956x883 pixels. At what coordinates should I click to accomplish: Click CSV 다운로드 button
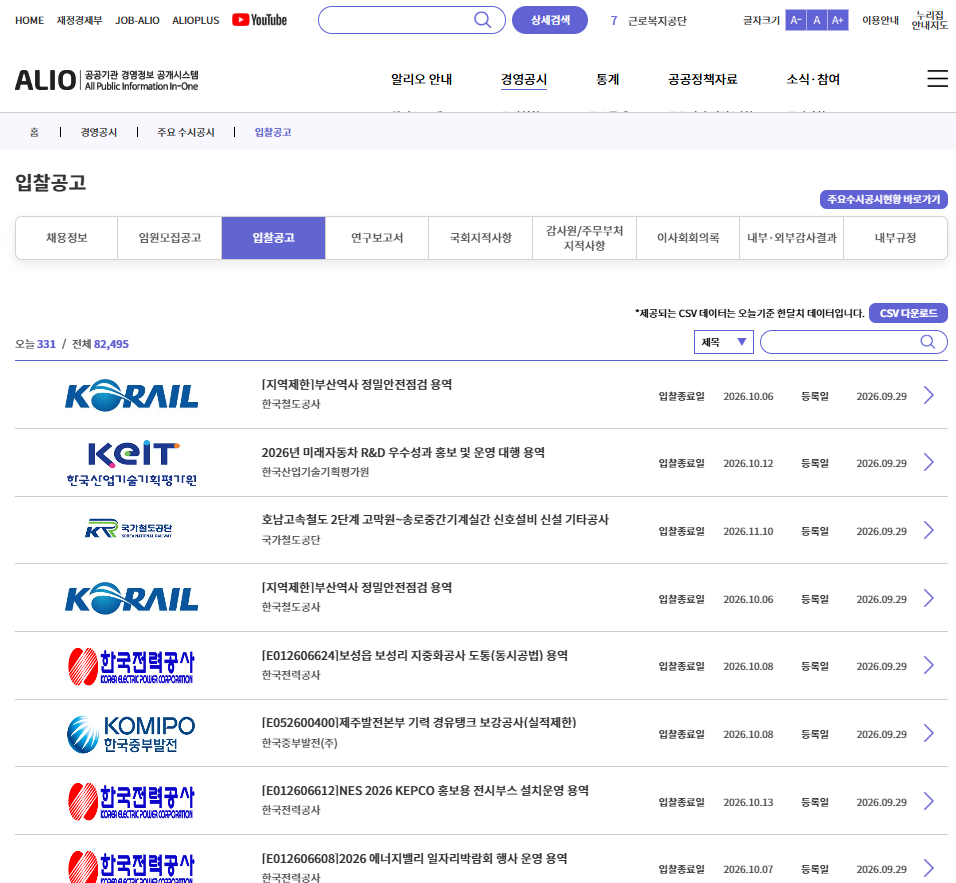(x=908, y=313)
